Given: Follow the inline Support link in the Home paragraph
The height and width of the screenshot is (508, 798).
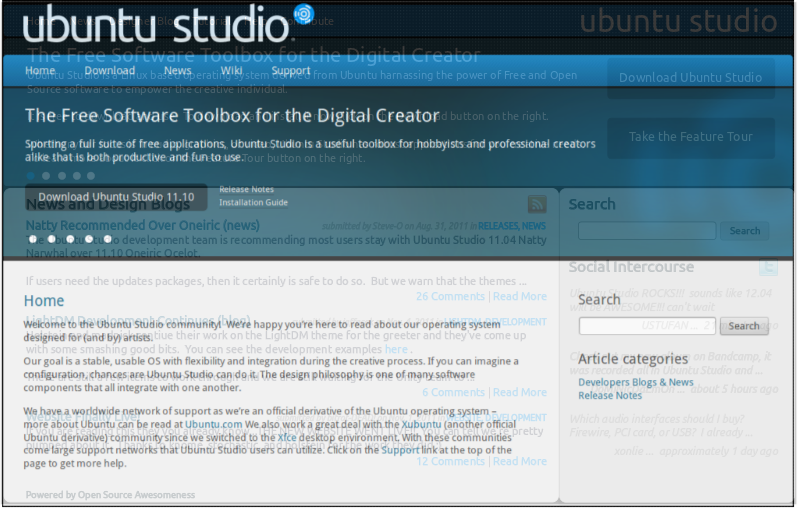Looking at the screenshot, I should pos(400,450).
